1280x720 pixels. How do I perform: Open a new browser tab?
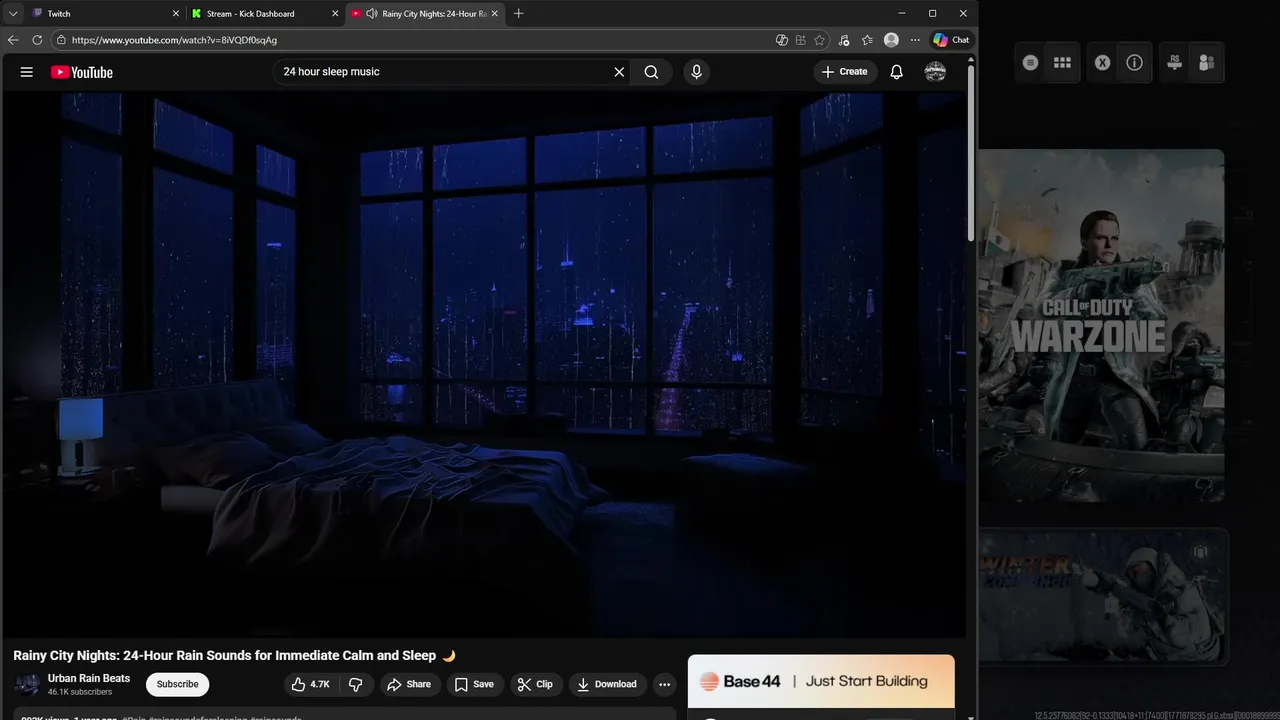[518, 13]
